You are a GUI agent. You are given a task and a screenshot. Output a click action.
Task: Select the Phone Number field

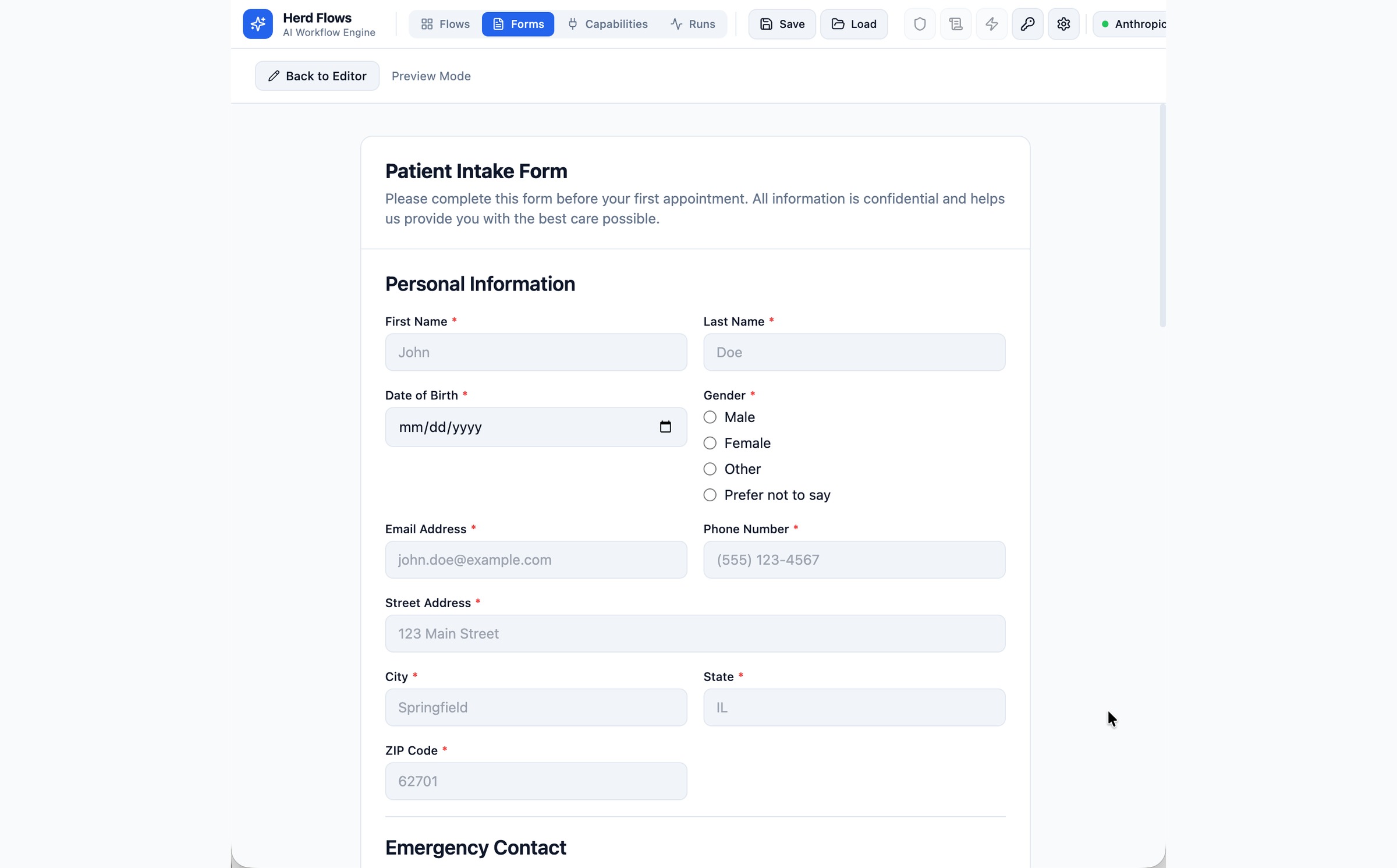pos(854,559)
